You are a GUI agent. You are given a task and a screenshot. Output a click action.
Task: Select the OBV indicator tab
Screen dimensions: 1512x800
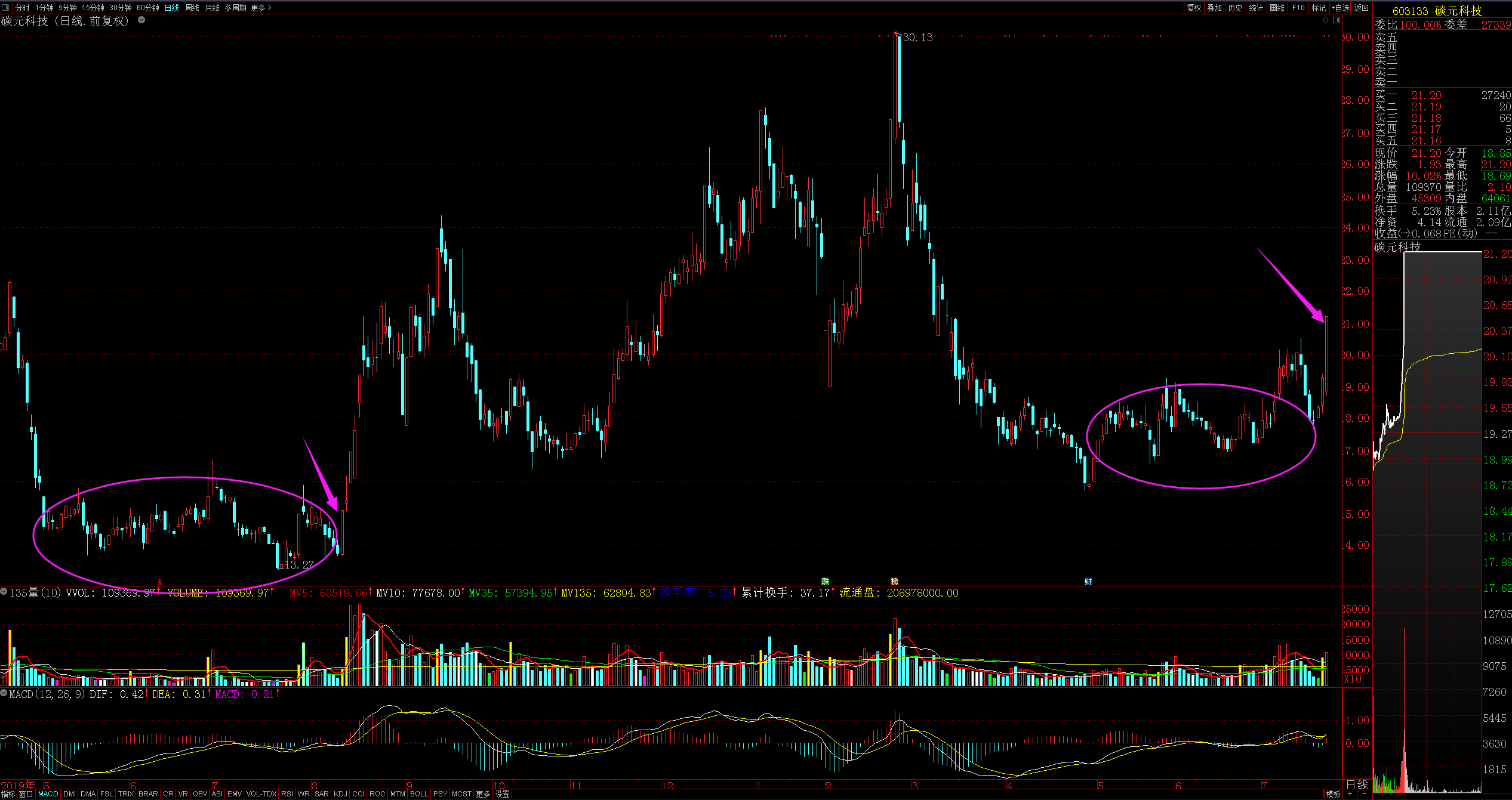[200, 794]
